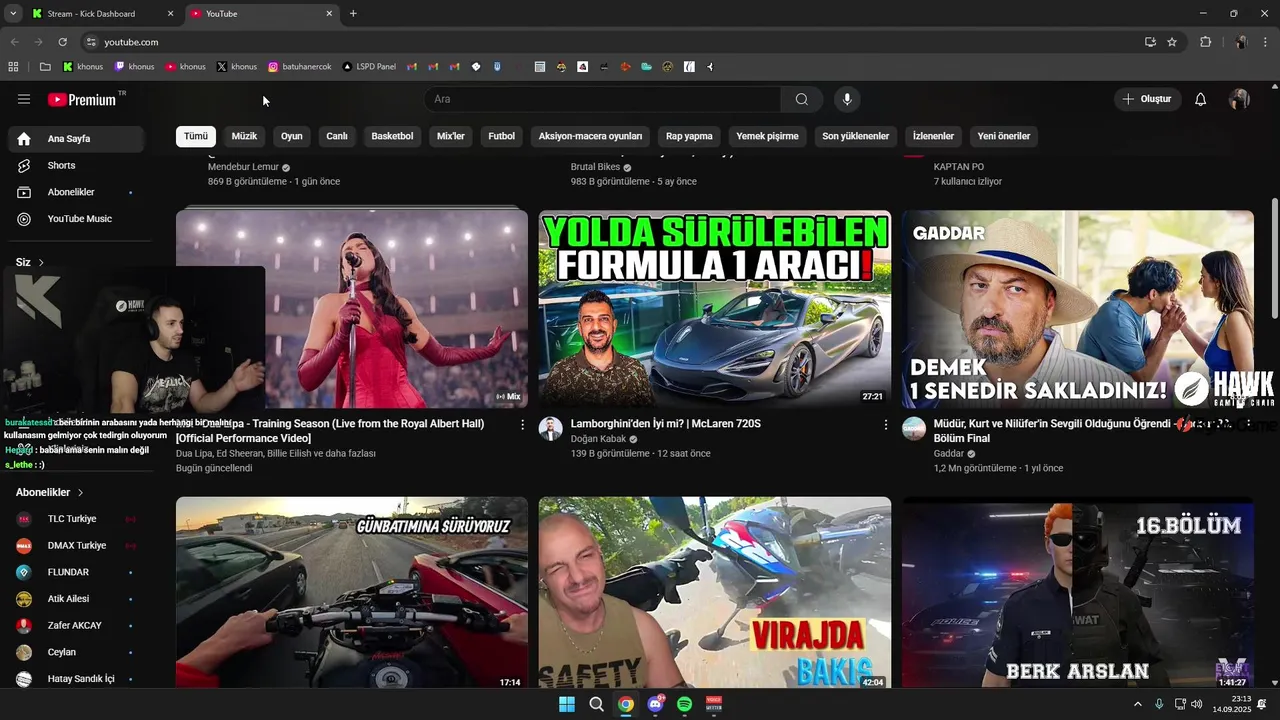Open the YouTube guide hamburger menu

tap(24, 99)
